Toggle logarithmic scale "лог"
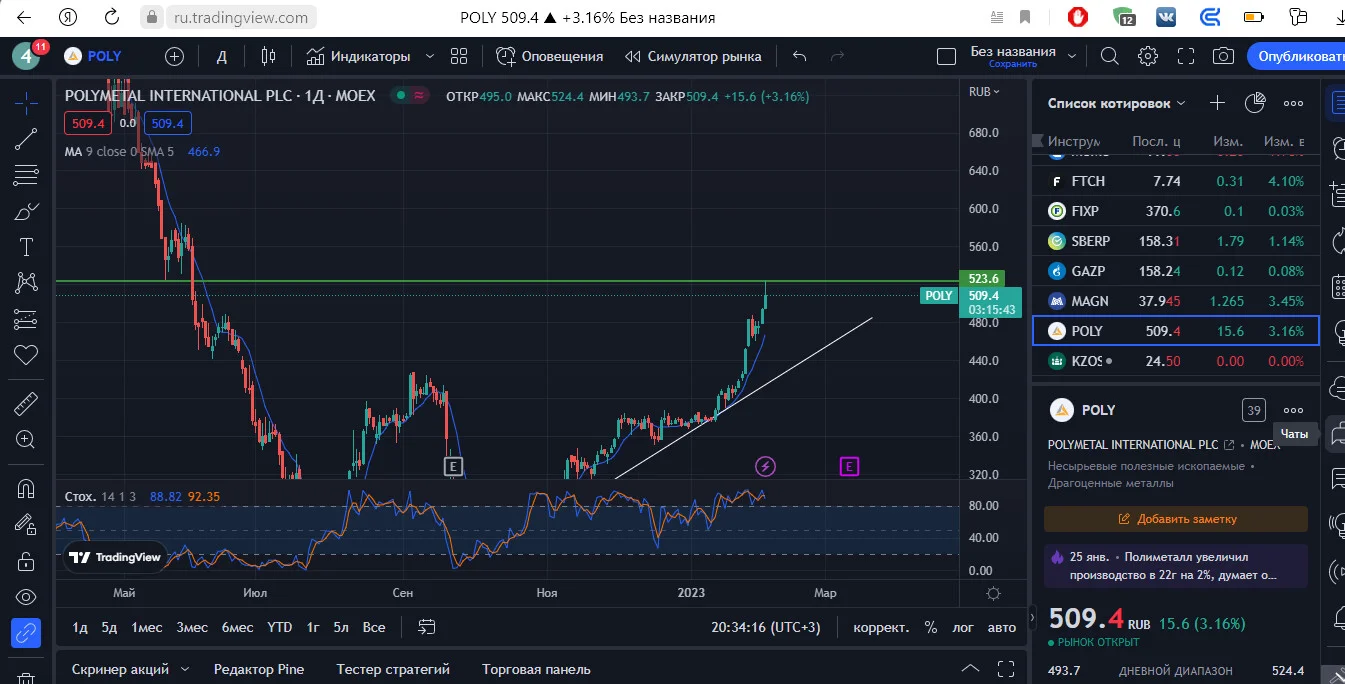 point(963,628)
